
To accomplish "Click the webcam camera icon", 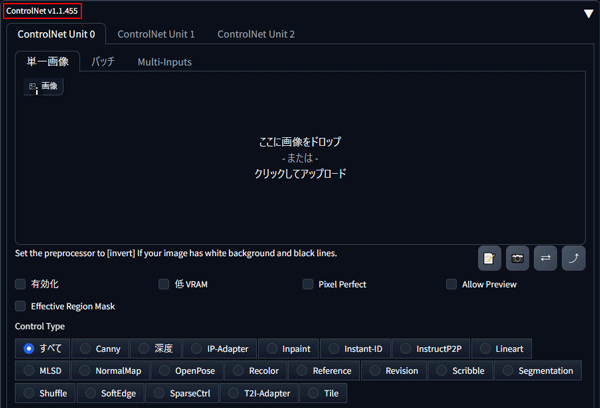I will [517, 258].
